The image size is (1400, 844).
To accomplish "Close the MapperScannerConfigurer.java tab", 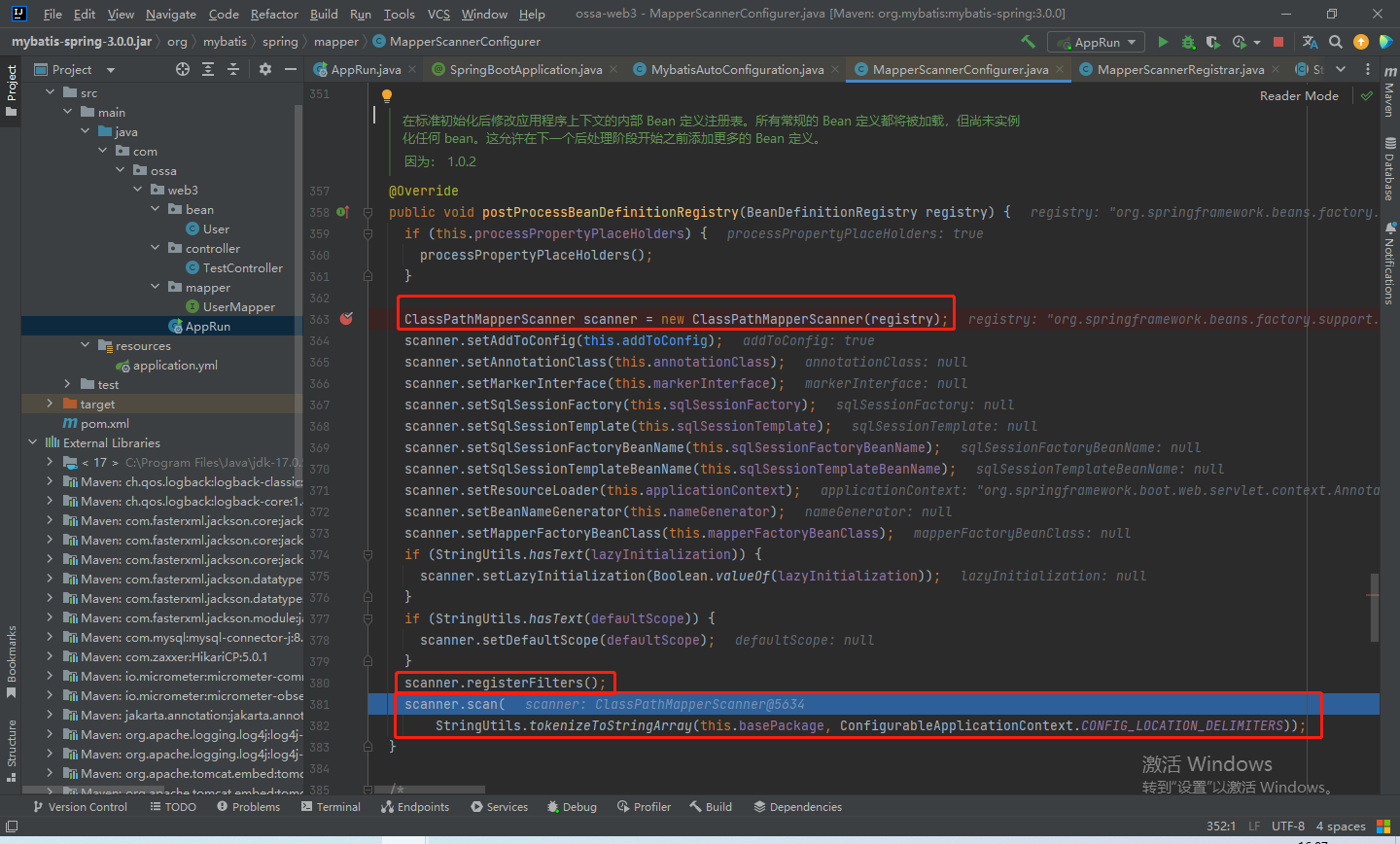I will click(x=1060, y=69).
